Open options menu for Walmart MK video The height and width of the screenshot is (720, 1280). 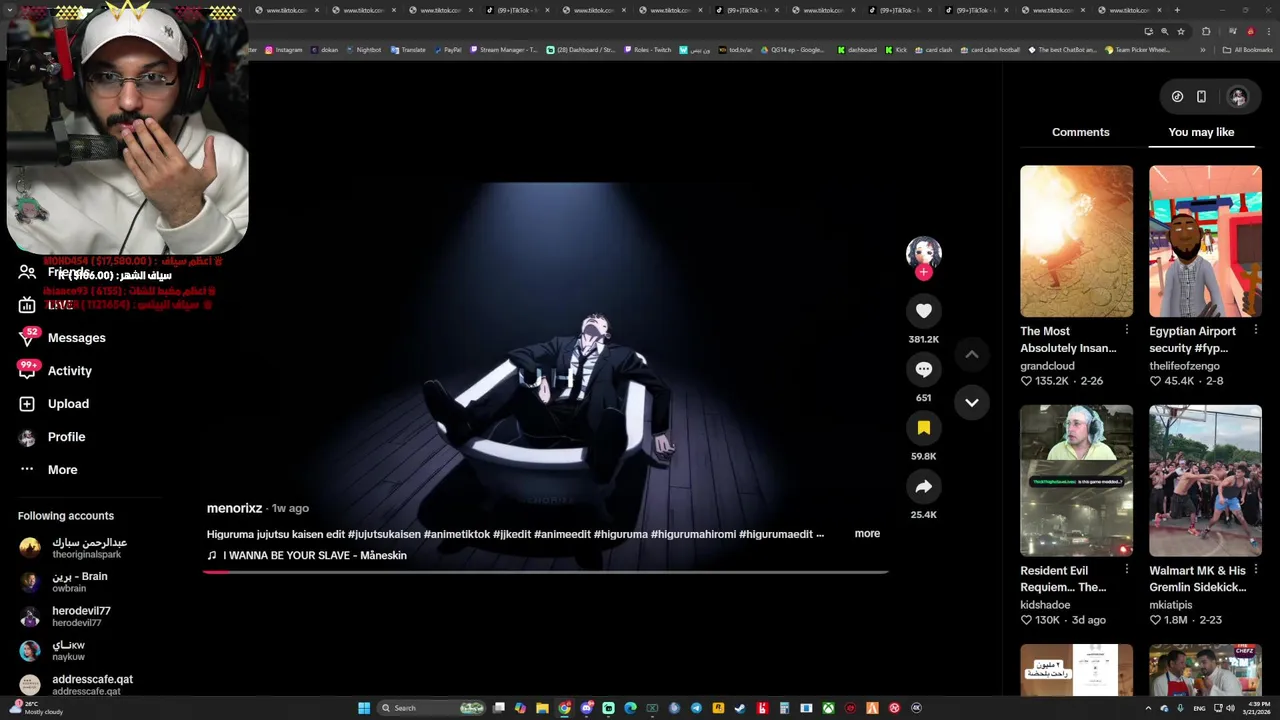tap(1256, 569)
